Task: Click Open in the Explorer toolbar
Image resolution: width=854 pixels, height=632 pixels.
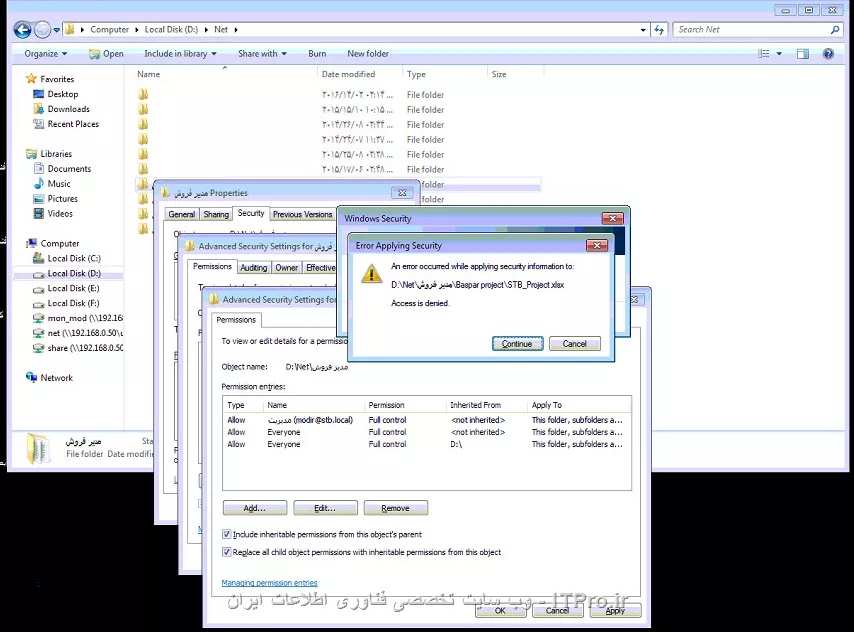Action: tap(106, 53)
